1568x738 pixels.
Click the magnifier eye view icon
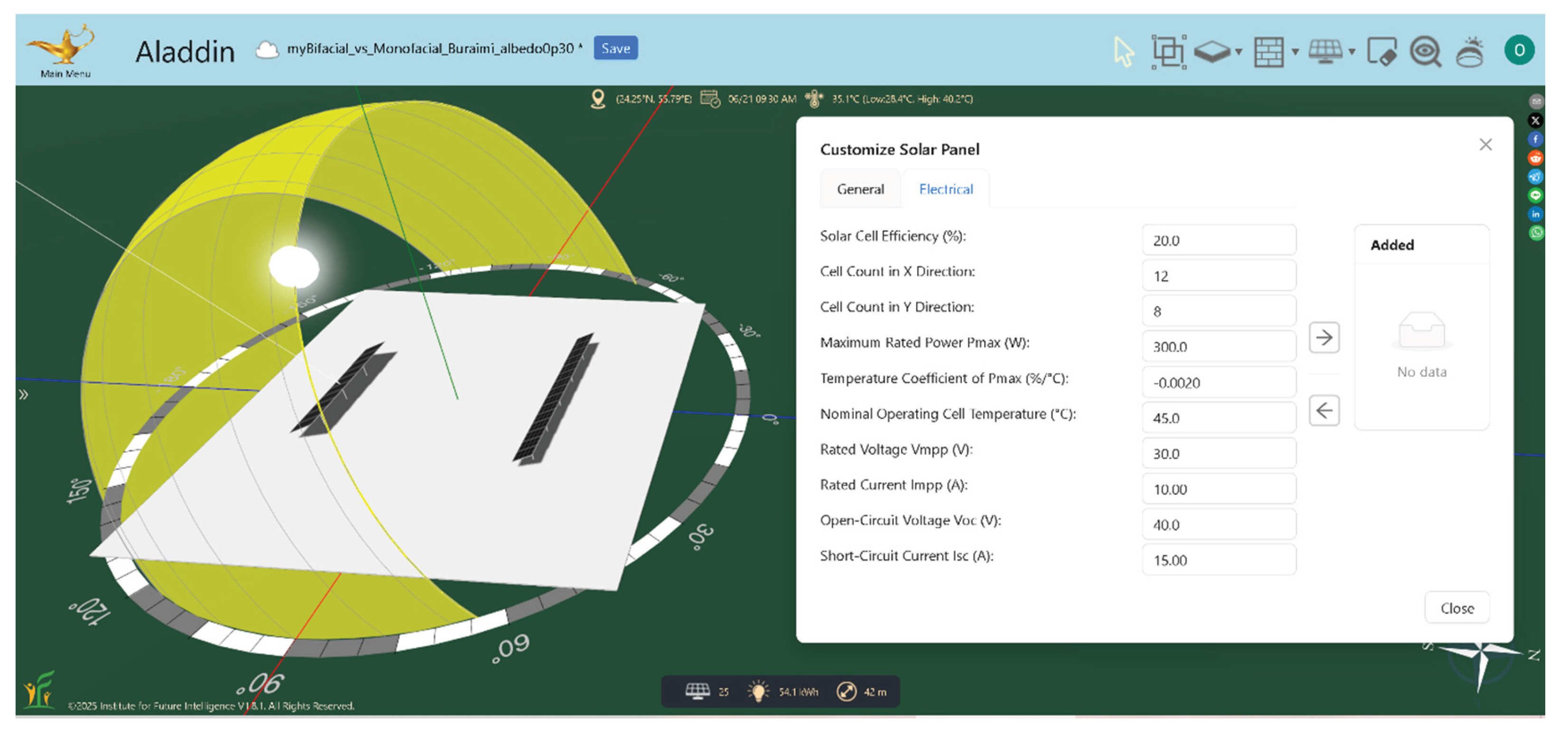click(1426, 51)
